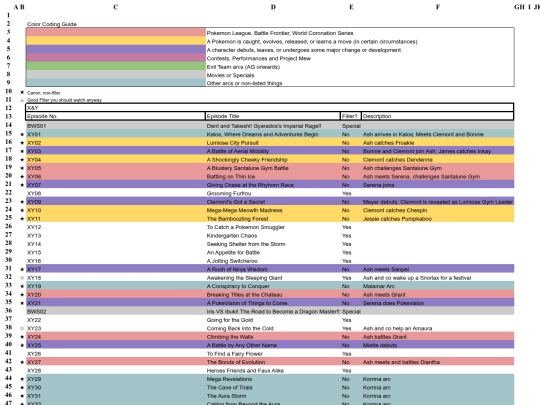Select column F header
Image resolution: width=540 pixels, height=405 pixels.
[438, 7]
